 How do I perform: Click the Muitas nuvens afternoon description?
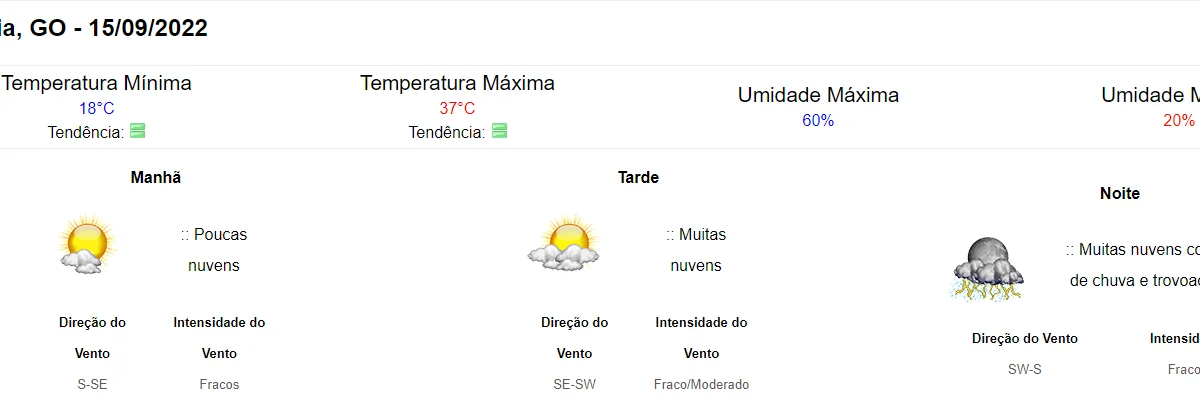pos(696,250)
